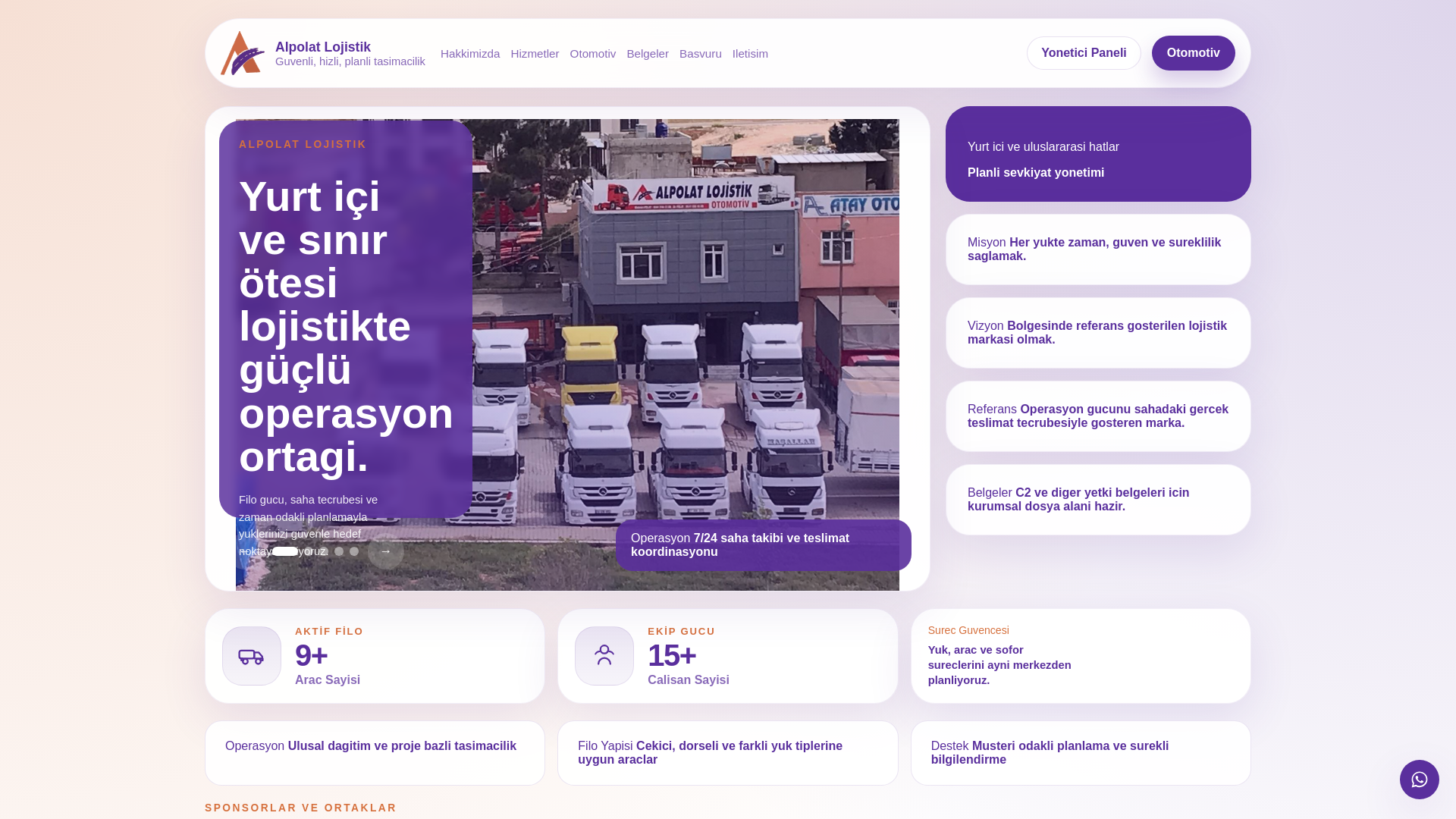Click the orange ALPOLAT LOJISTIK hero label
1456x819 pixels.
(x=303, y=144)
